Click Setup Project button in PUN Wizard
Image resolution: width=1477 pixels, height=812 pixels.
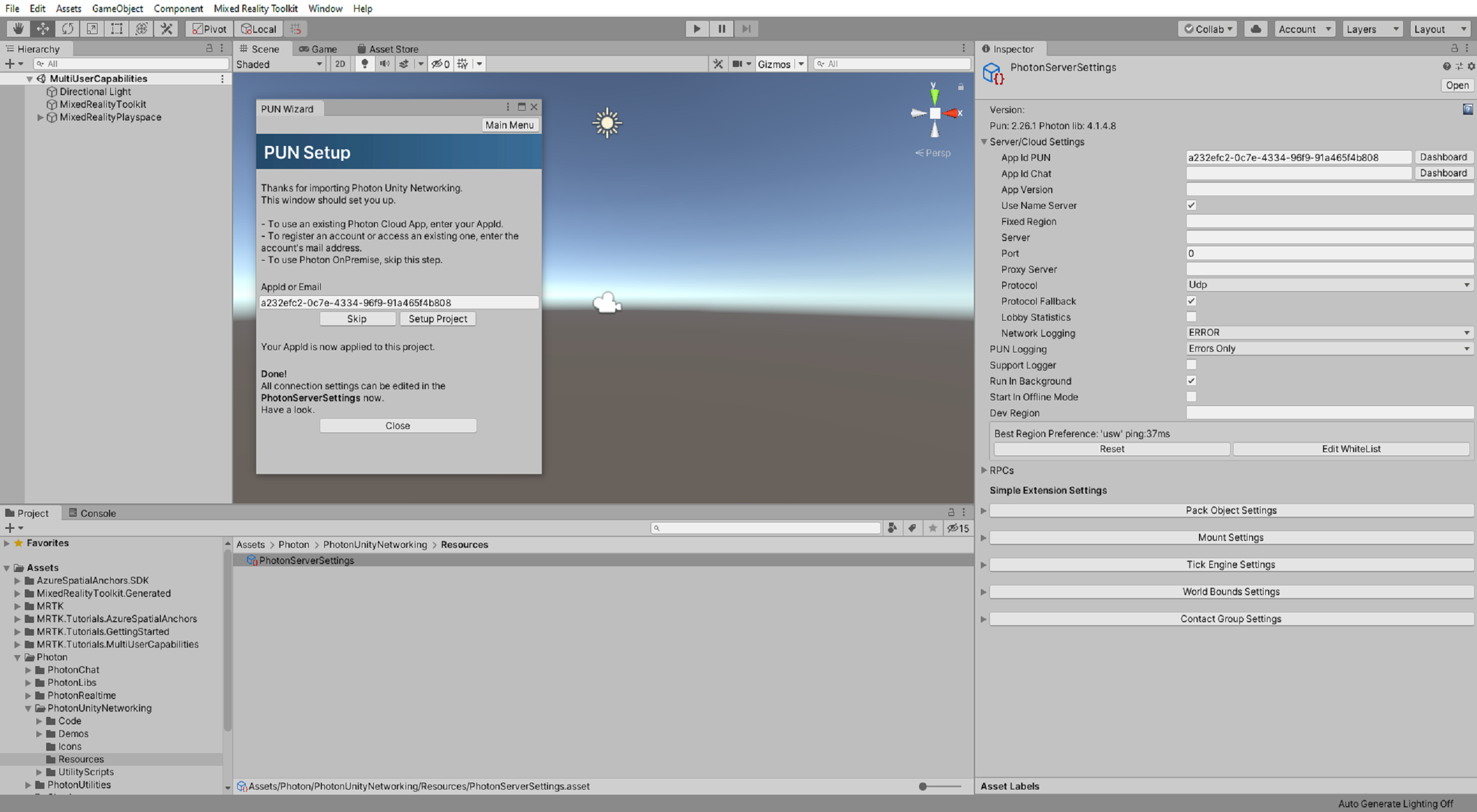436,318
